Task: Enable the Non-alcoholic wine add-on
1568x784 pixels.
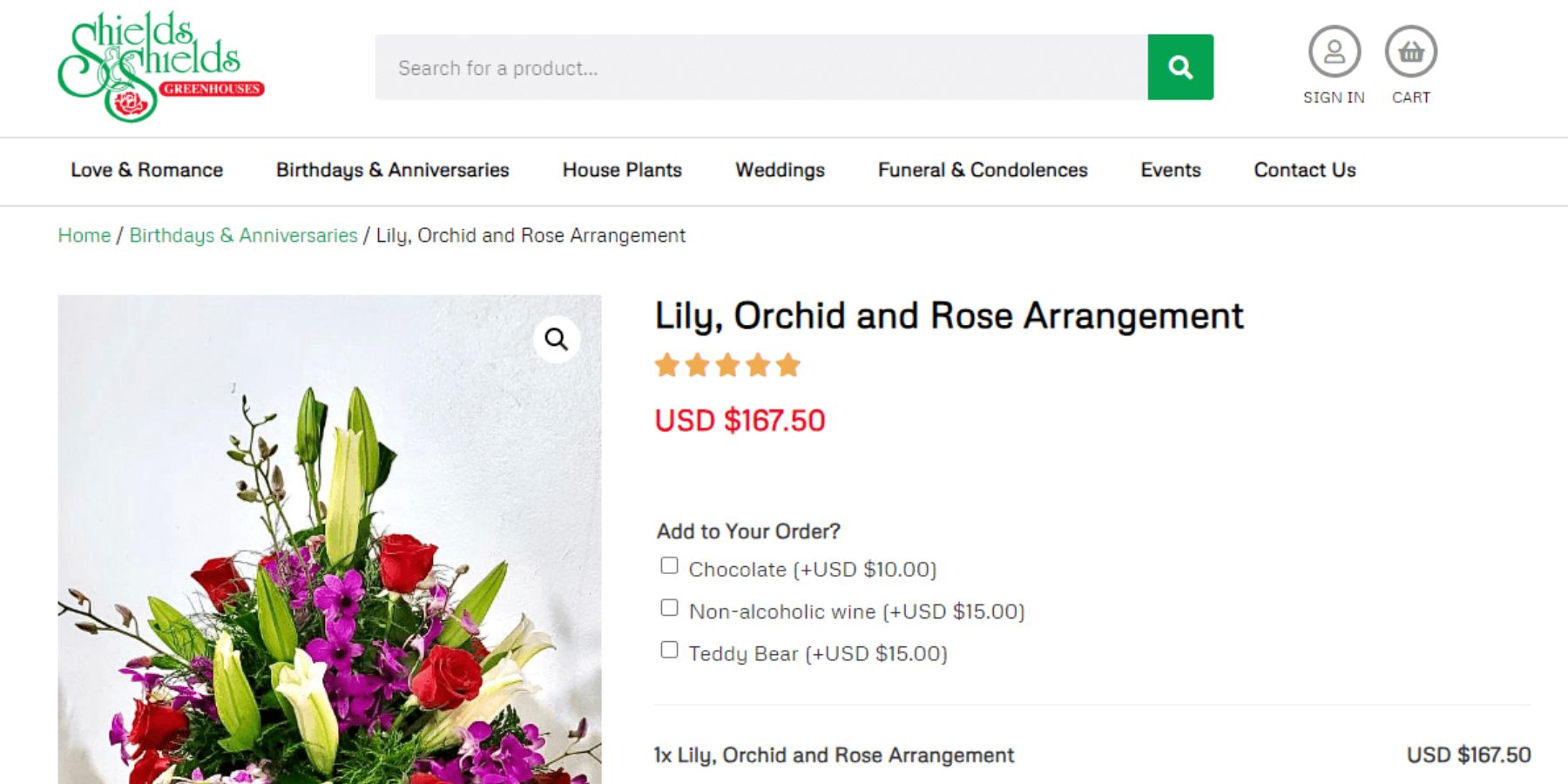Action: coord(669,608)
